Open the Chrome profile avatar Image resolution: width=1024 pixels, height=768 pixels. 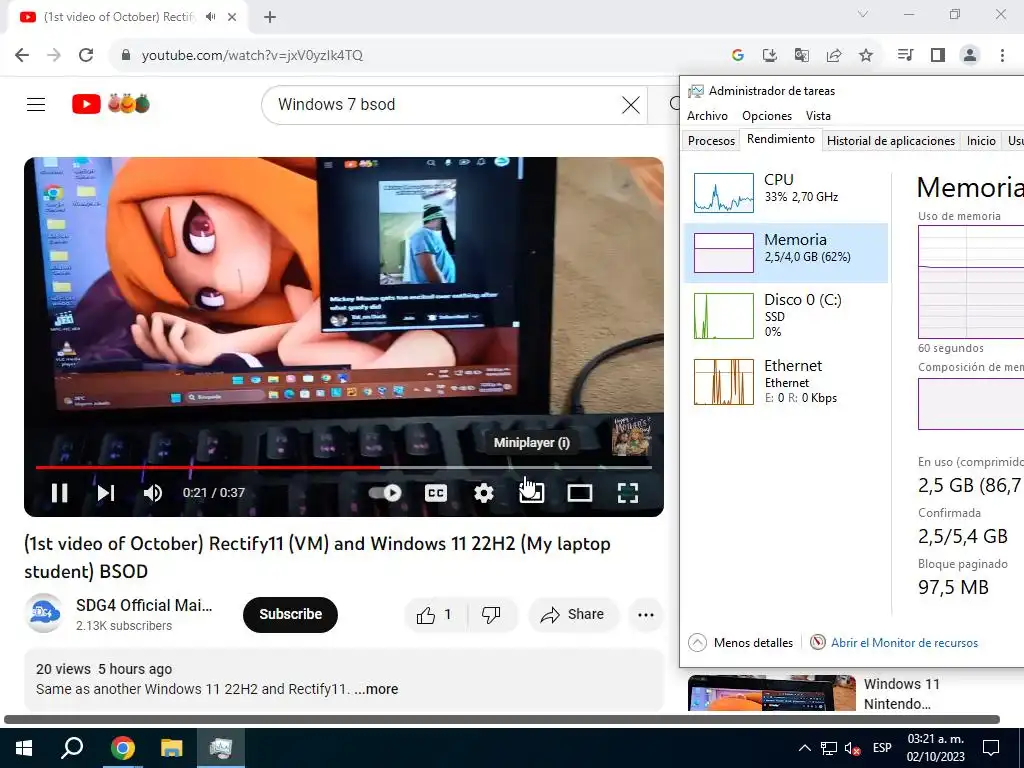(970, 55)
